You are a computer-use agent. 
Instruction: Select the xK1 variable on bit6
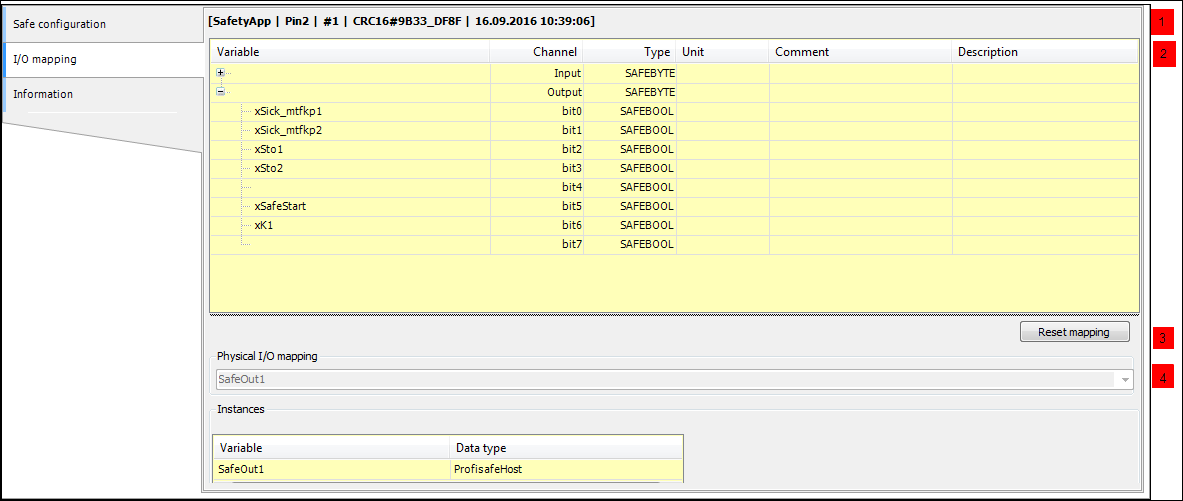click(x=264, y=225)
